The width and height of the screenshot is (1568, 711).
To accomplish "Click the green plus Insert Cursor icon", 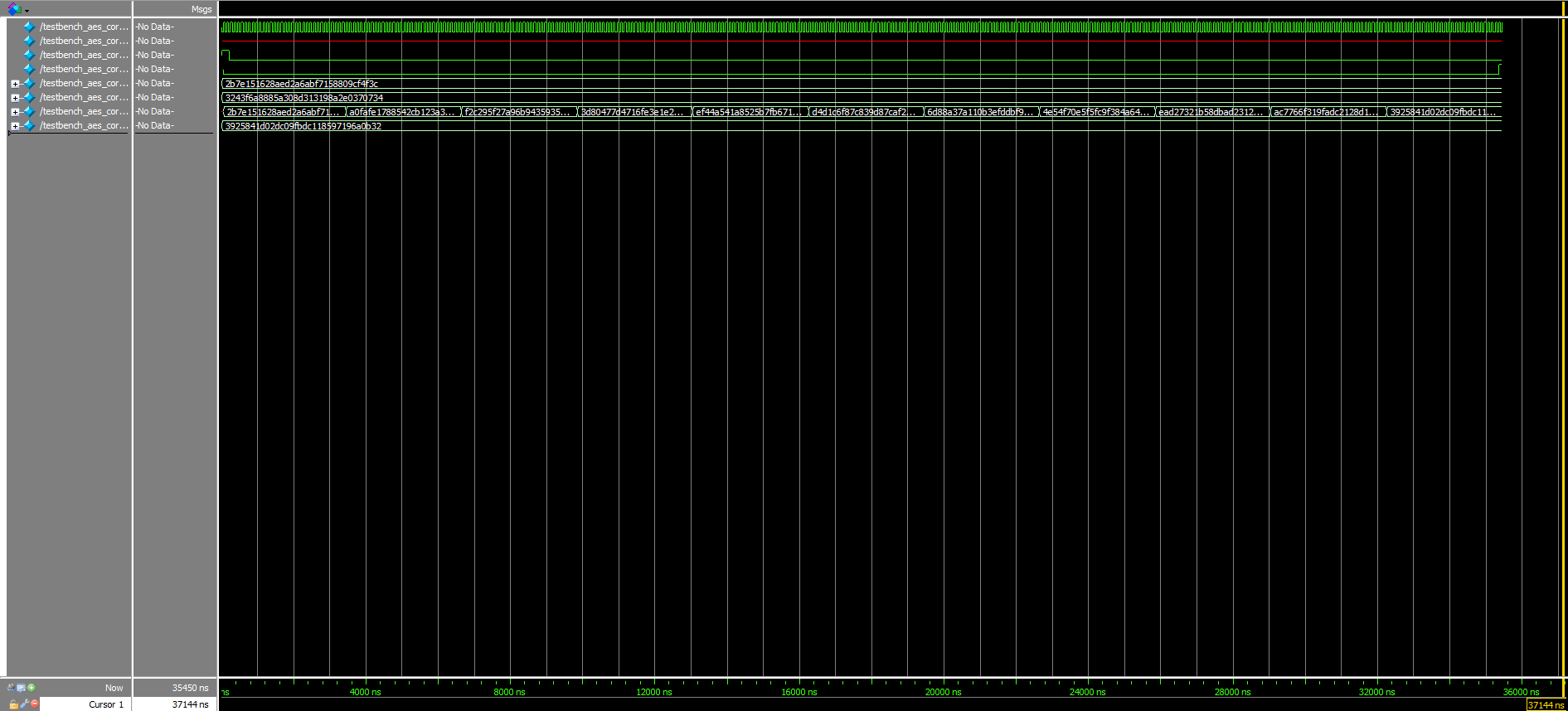I will (32, 687).
